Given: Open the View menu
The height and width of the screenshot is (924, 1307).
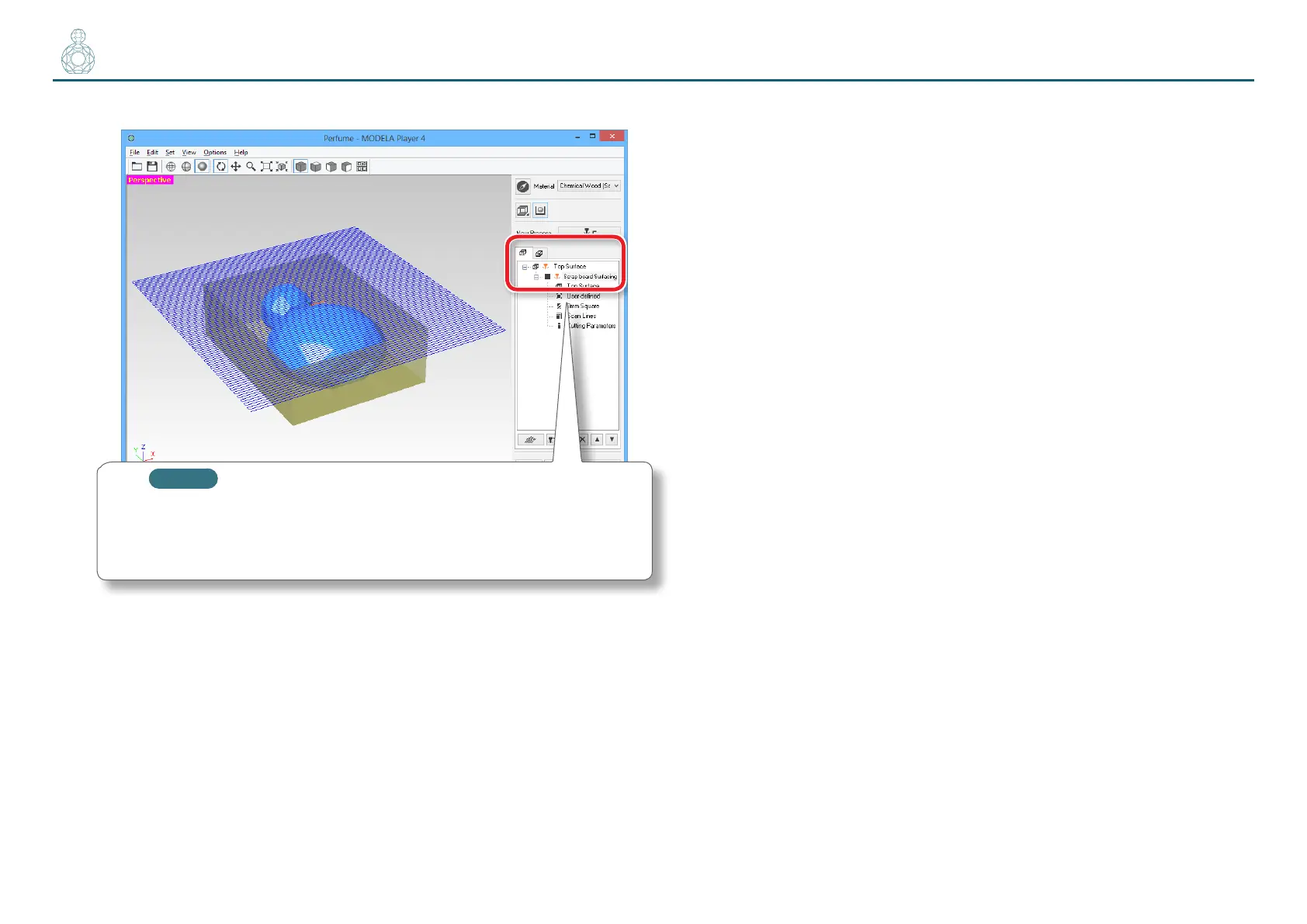Looking at the screenshot, I should point(189,153).
